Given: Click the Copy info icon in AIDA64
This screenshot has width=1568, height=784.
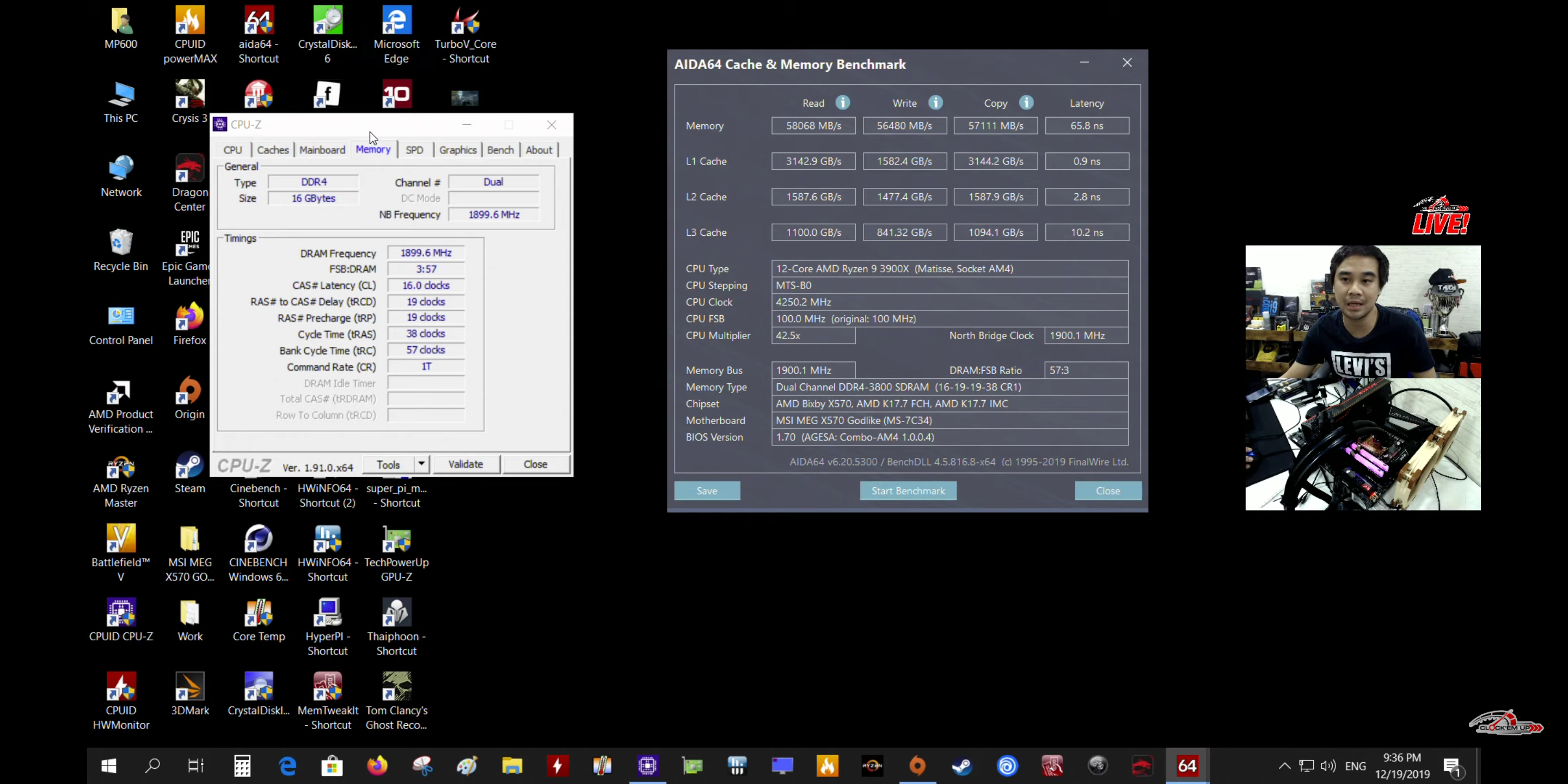Looking at the screenshot, I should pyautogui.click(x=1026, y=103).
